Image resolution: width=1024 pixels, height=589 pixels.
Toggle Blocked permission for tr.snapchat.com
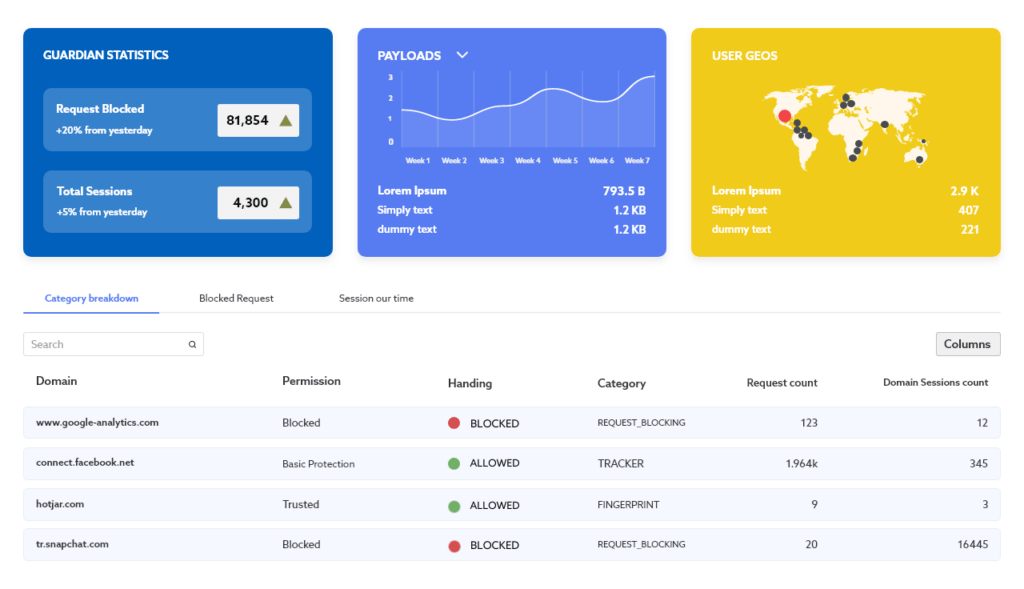tap(301, 545)
